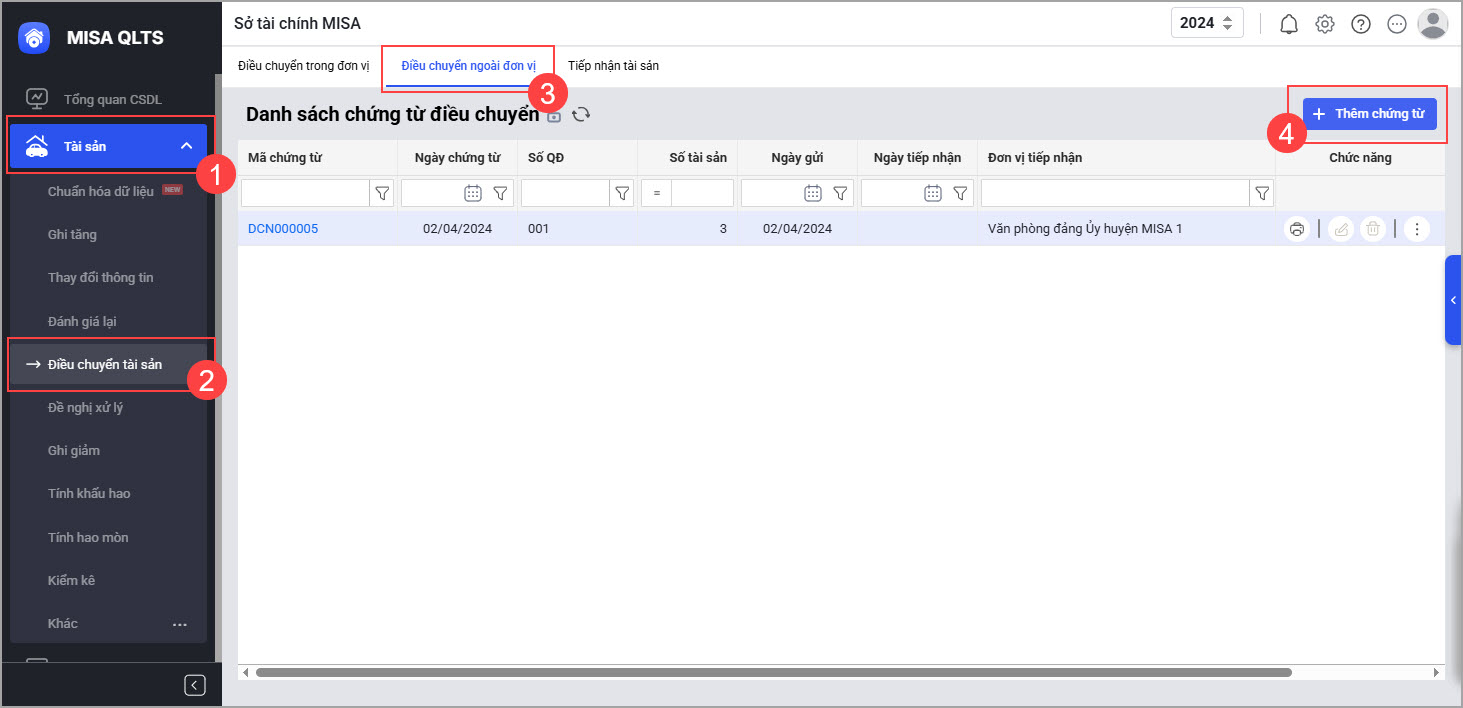Edit voucher DCN000005 with pencil icon

pos(1341,229)
